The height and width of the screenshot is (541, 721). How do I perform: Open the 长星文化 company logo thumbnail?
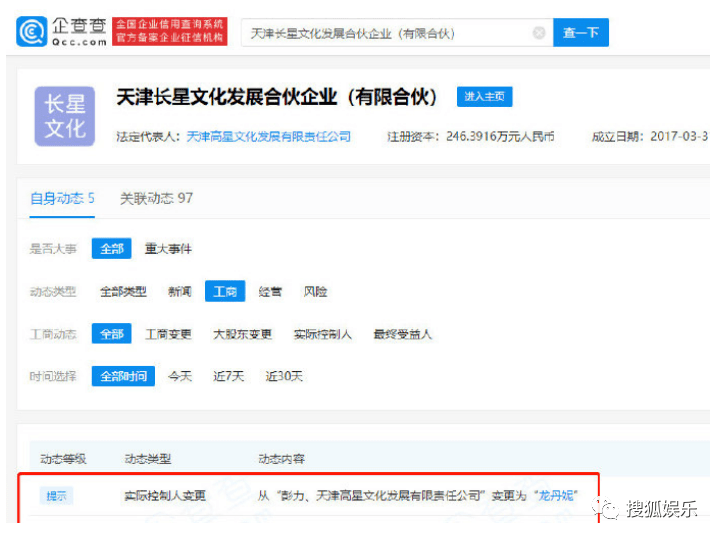pyautogui.click(x=65, y=116)
